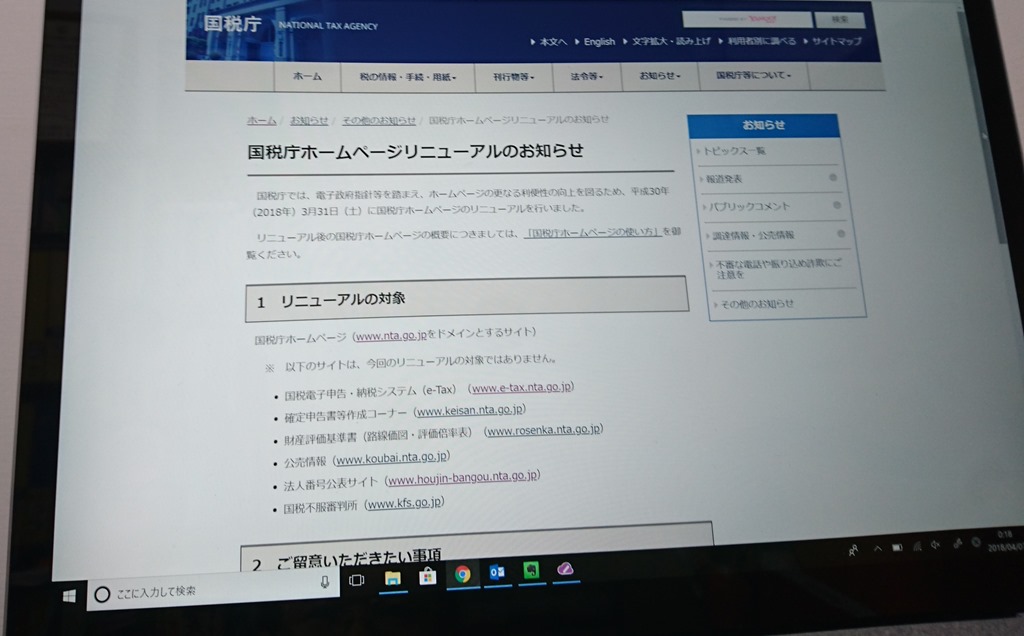Open the www.koubai.nta.go.jp link
Screen dimensions: 1024x636
[x=392, y=458]
